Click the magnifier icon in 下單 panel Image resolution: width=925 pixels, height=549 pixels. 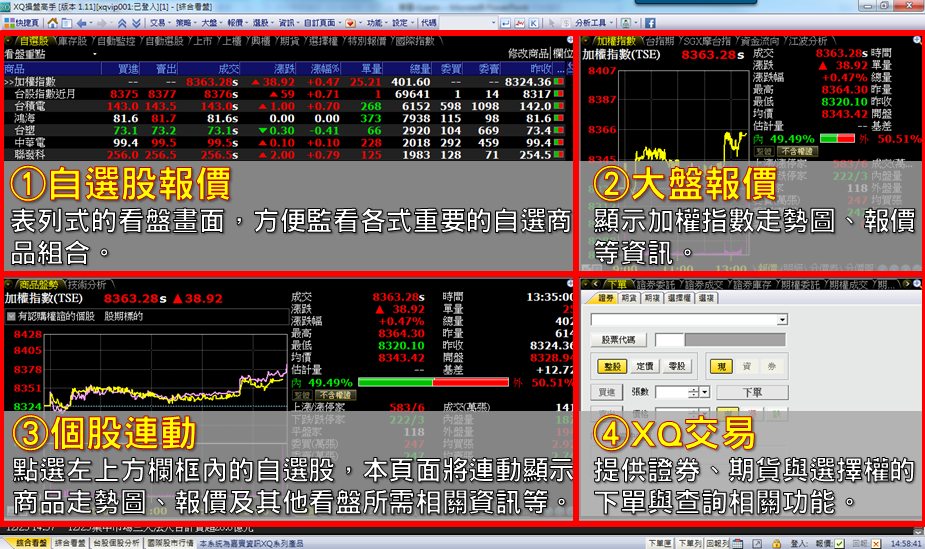point(917,284)
